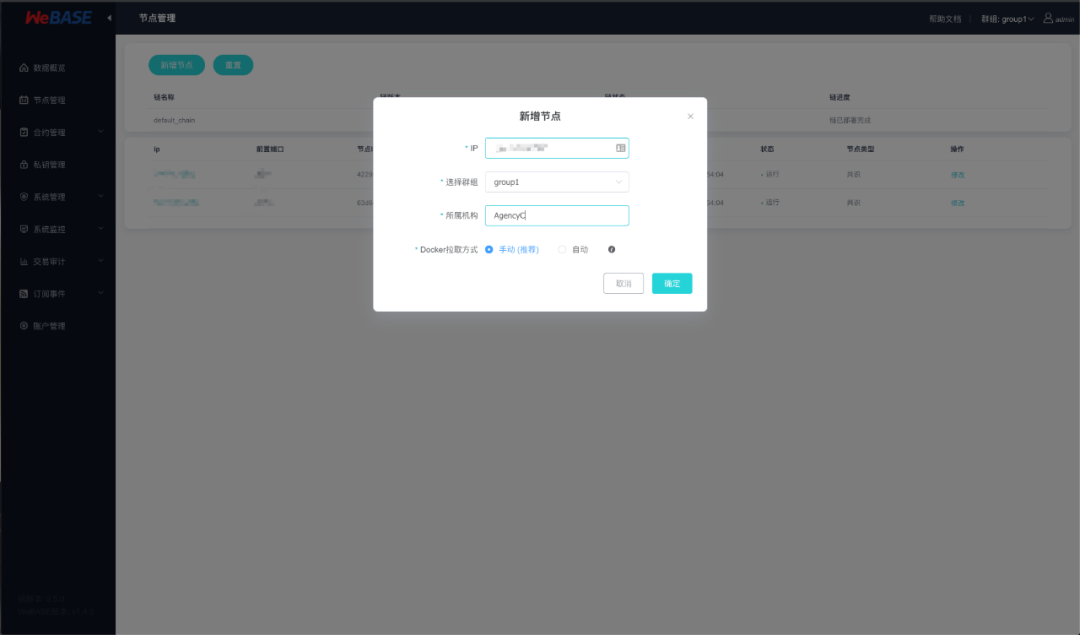Screen dimensions: 1080x635
Task: Click 修改 in the second node row
Action: [957, 203]
